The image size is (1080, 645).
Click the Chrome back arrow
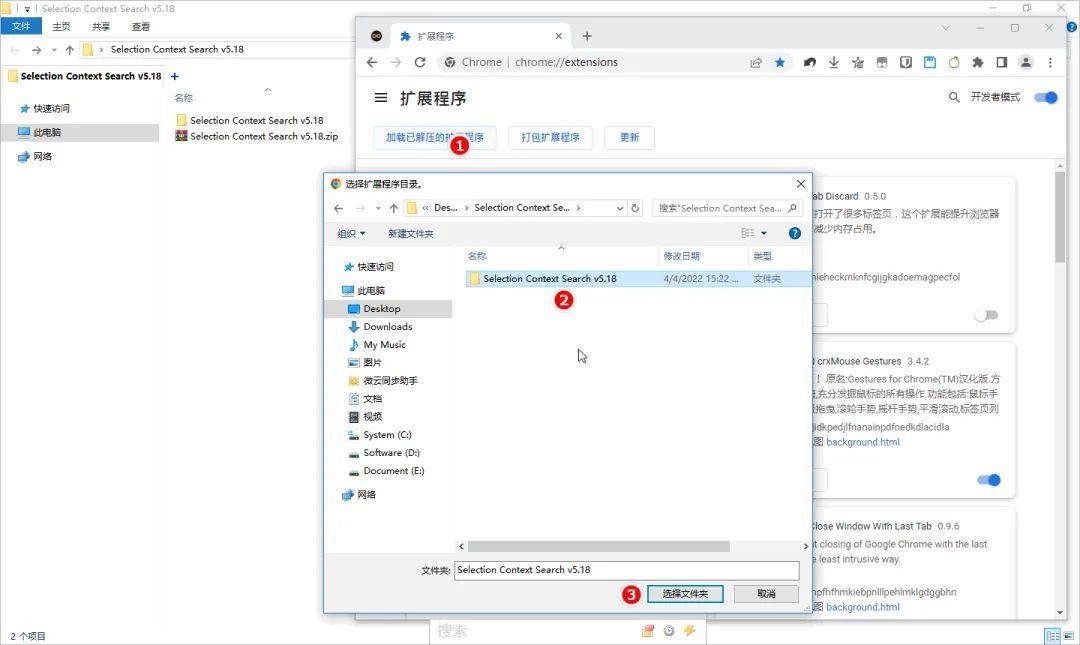pos(372,62)
